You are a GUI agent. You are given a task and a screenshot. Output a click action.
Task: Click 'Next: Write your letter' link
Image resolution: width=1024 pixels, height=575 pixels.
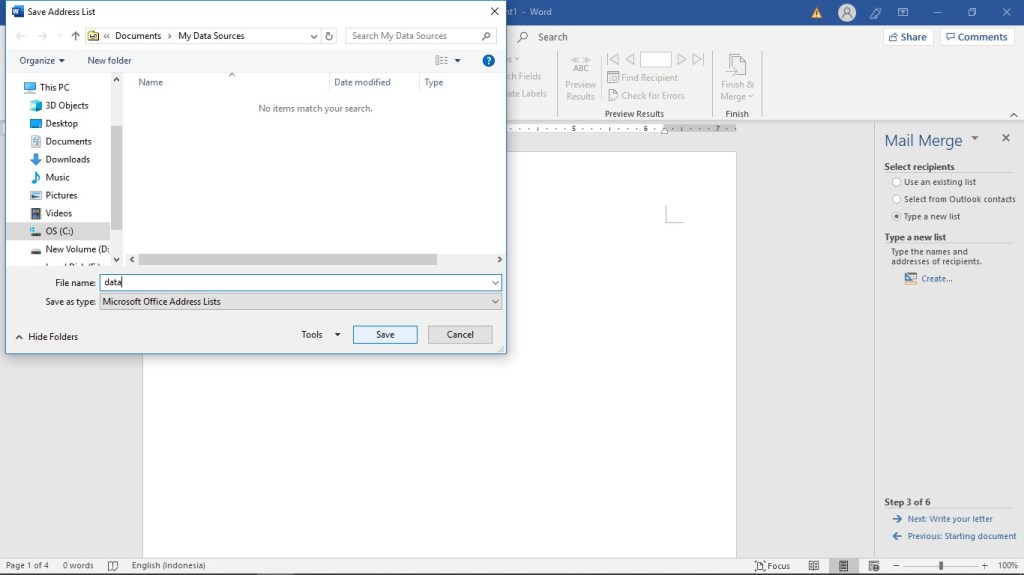click(x=949, y=519)
